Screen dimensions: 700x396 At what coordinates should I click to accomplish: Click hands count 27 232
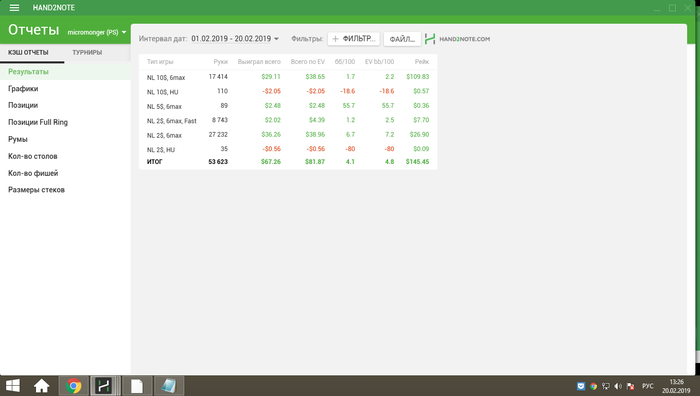(218, 134)
